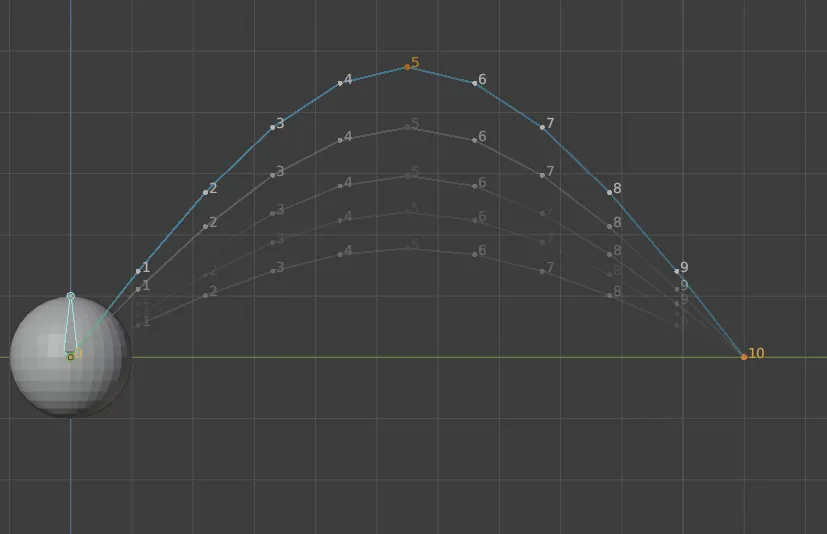Select the gray sphere mesh object
This screenshot has width=827, height=534.
(70, 357)
